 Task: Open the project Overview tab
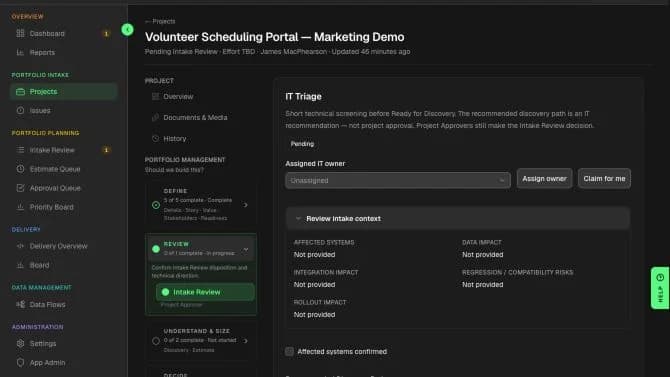tap(200, 97)
